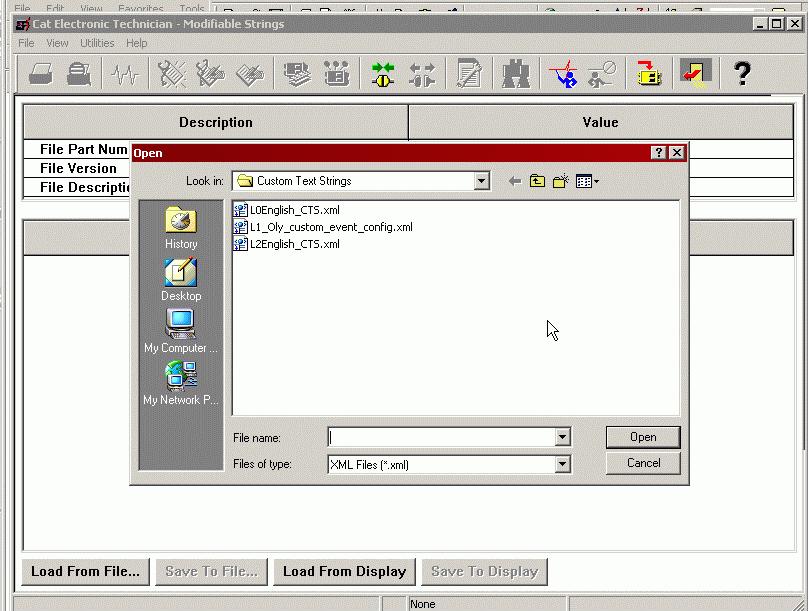The image size is (808, 611).
Task: Click the second printer icon with stacked pages
Action: (79, 74)
